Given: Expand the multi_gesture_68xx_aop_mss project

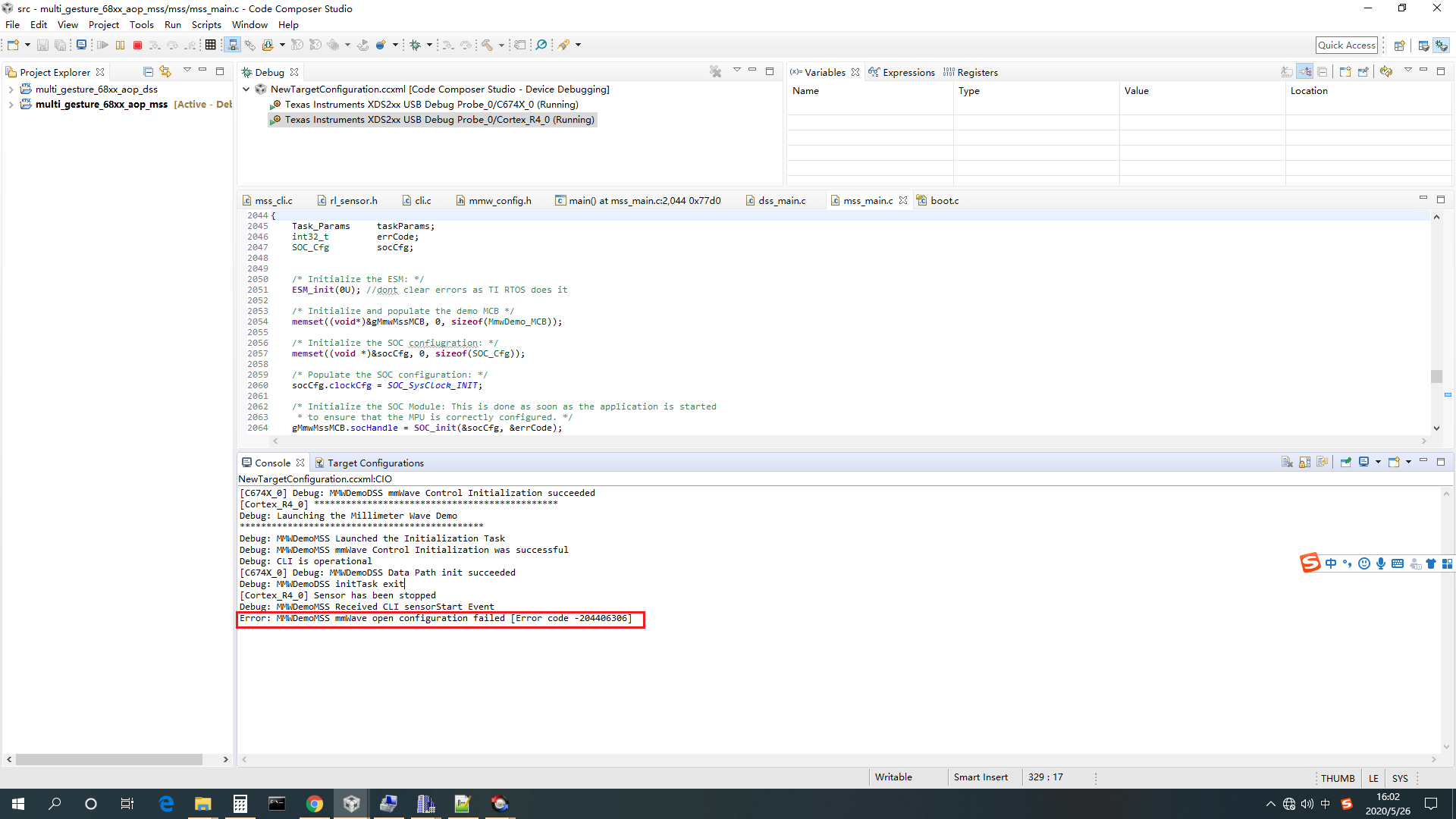Looking at the screenshot, I should [x=11, y=105].
